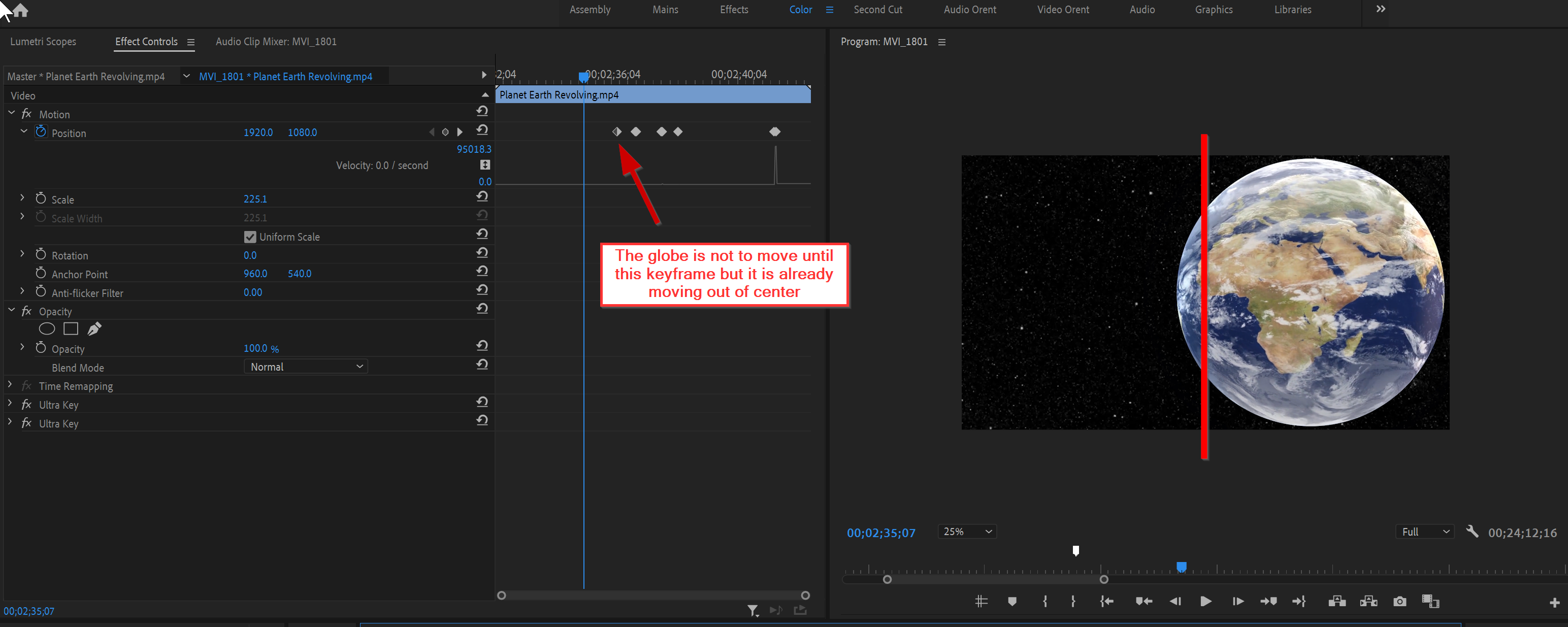Viewport: 1568px width, 627px height.
Task: Add a Position keyframe with the diamond button
Action: (445, 131)
